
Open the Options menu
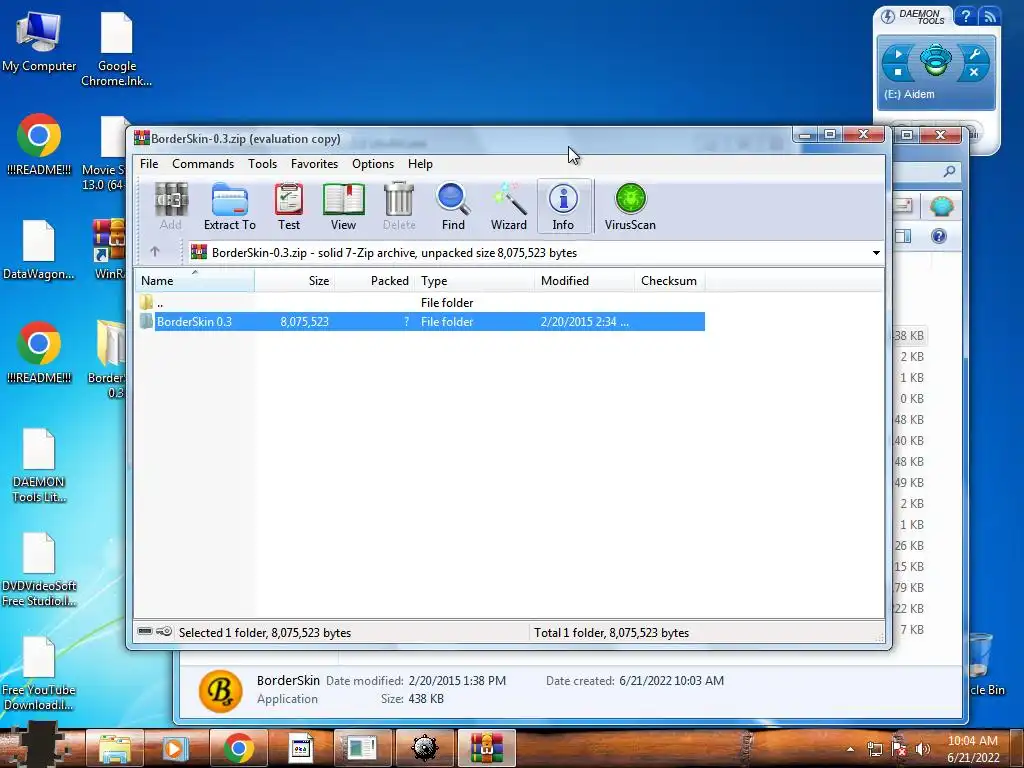pyautogui.click(x=373, y=164)
